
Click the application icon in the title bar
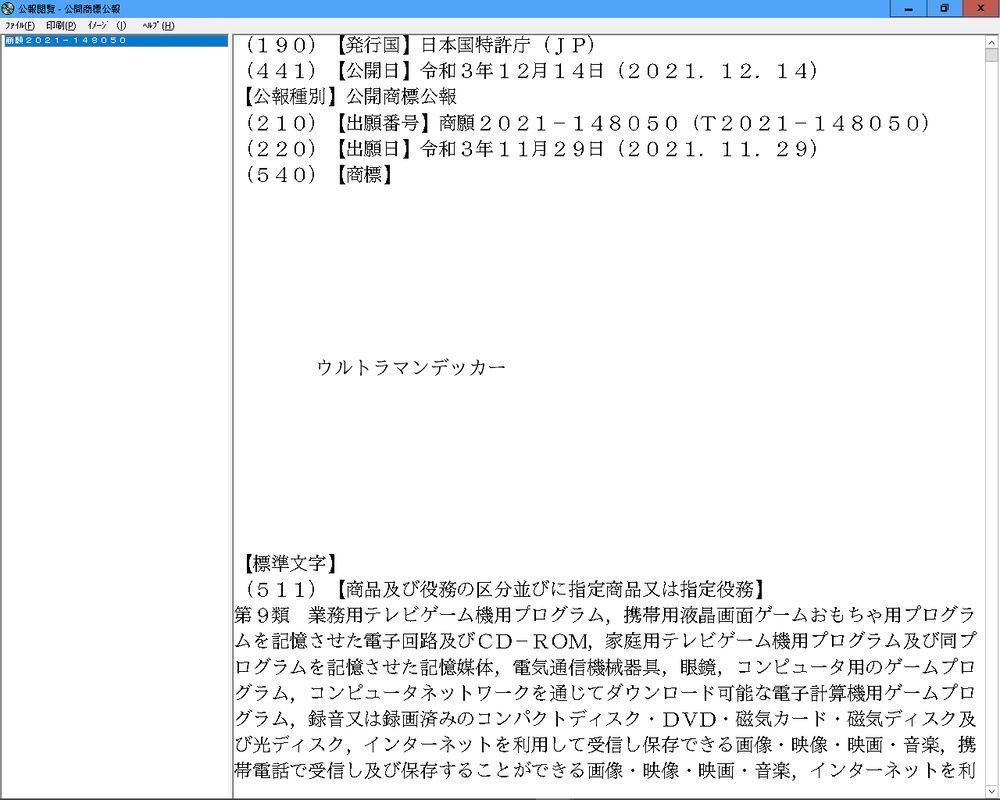pyautogui.click(x=8, y=8)
